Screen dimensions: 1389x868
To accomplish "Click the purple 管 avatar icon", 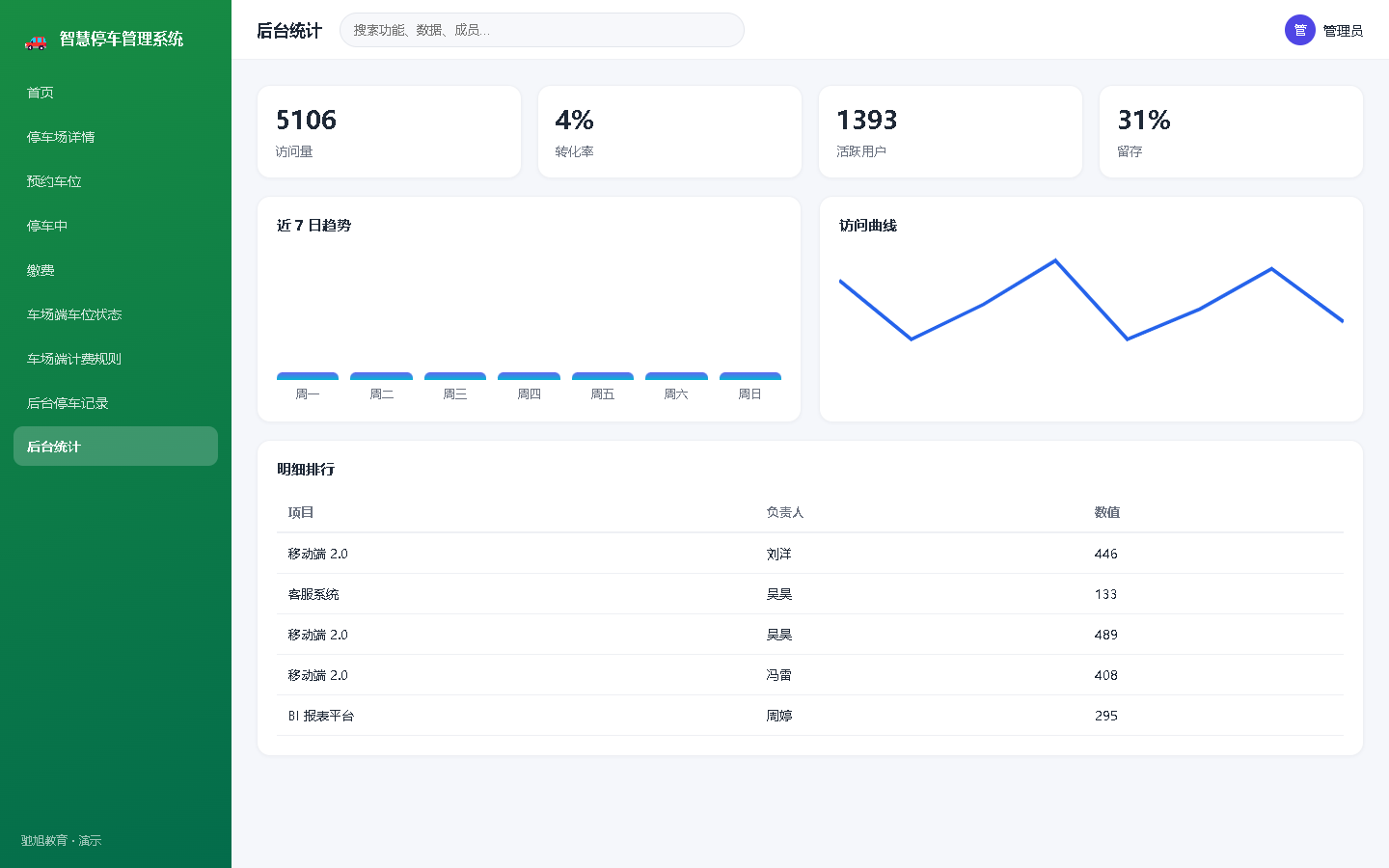I will tap(1300, 30).
